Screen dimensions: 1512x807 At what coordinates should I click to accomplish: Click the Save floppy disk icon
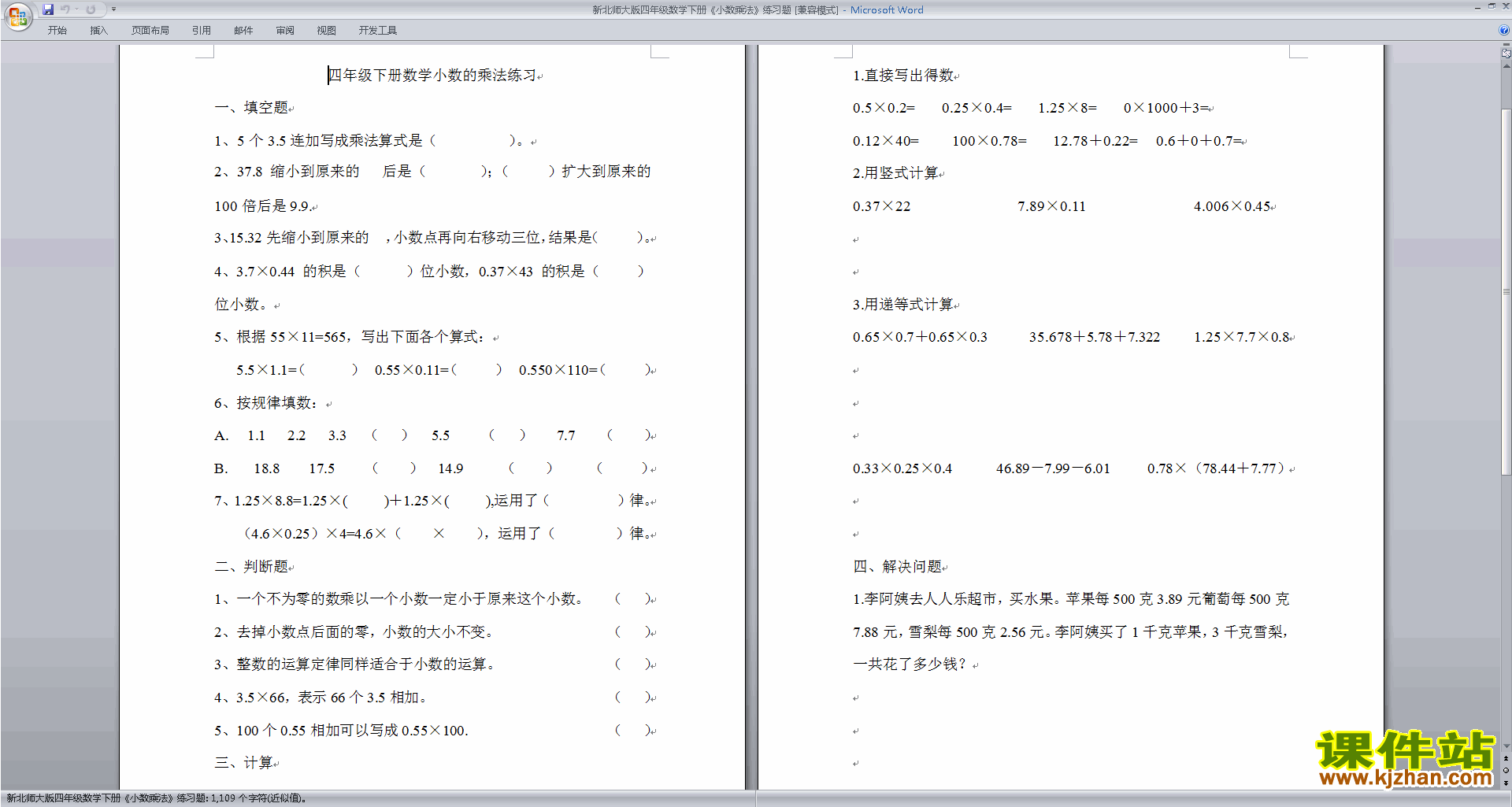pyautogui.click(x=48, y=9)
